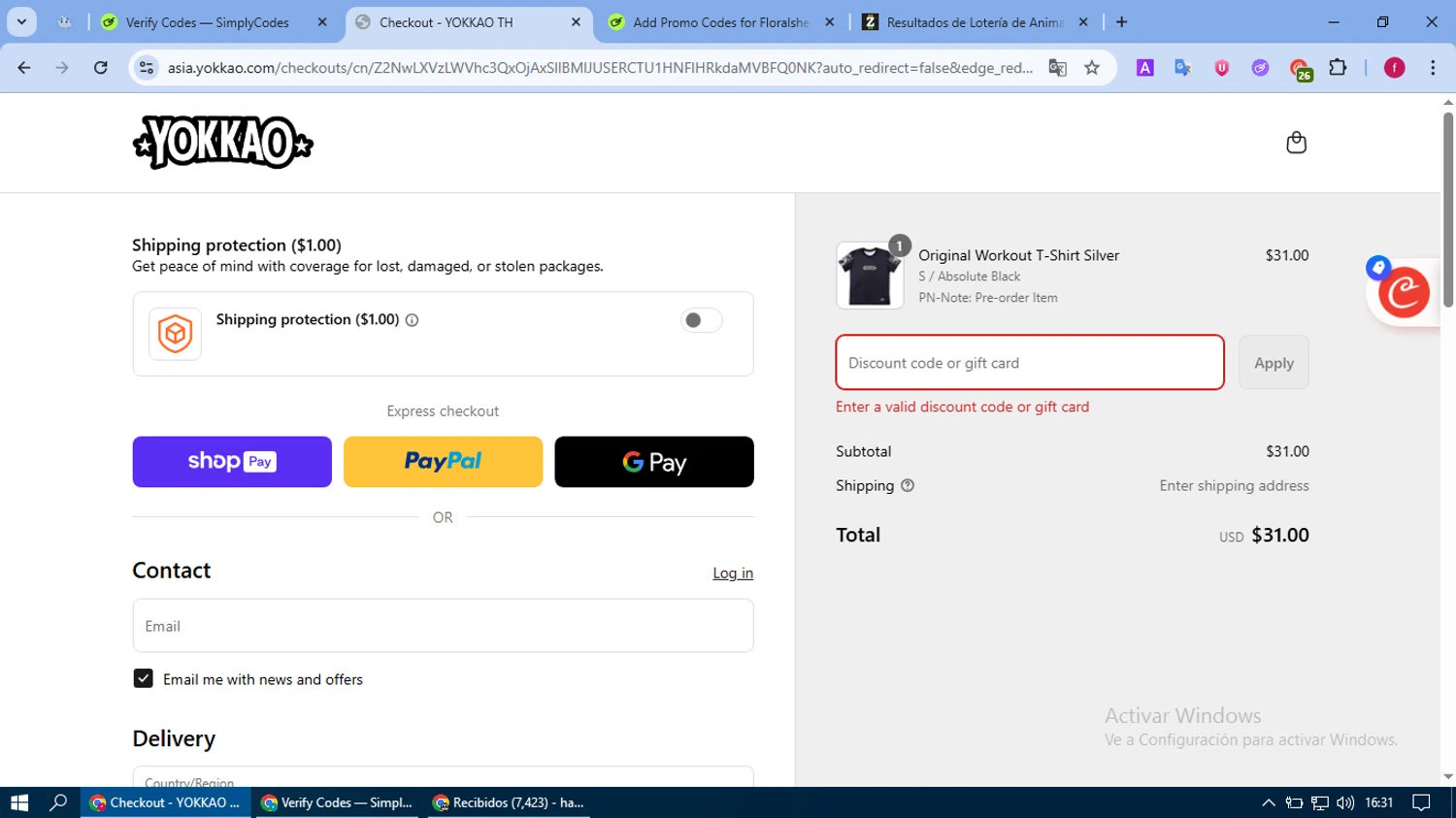Select the Checkout - YOKKAO TH tab
Image resolution: width=1456 pixels, height=818 pixels.
coord(468,21)
